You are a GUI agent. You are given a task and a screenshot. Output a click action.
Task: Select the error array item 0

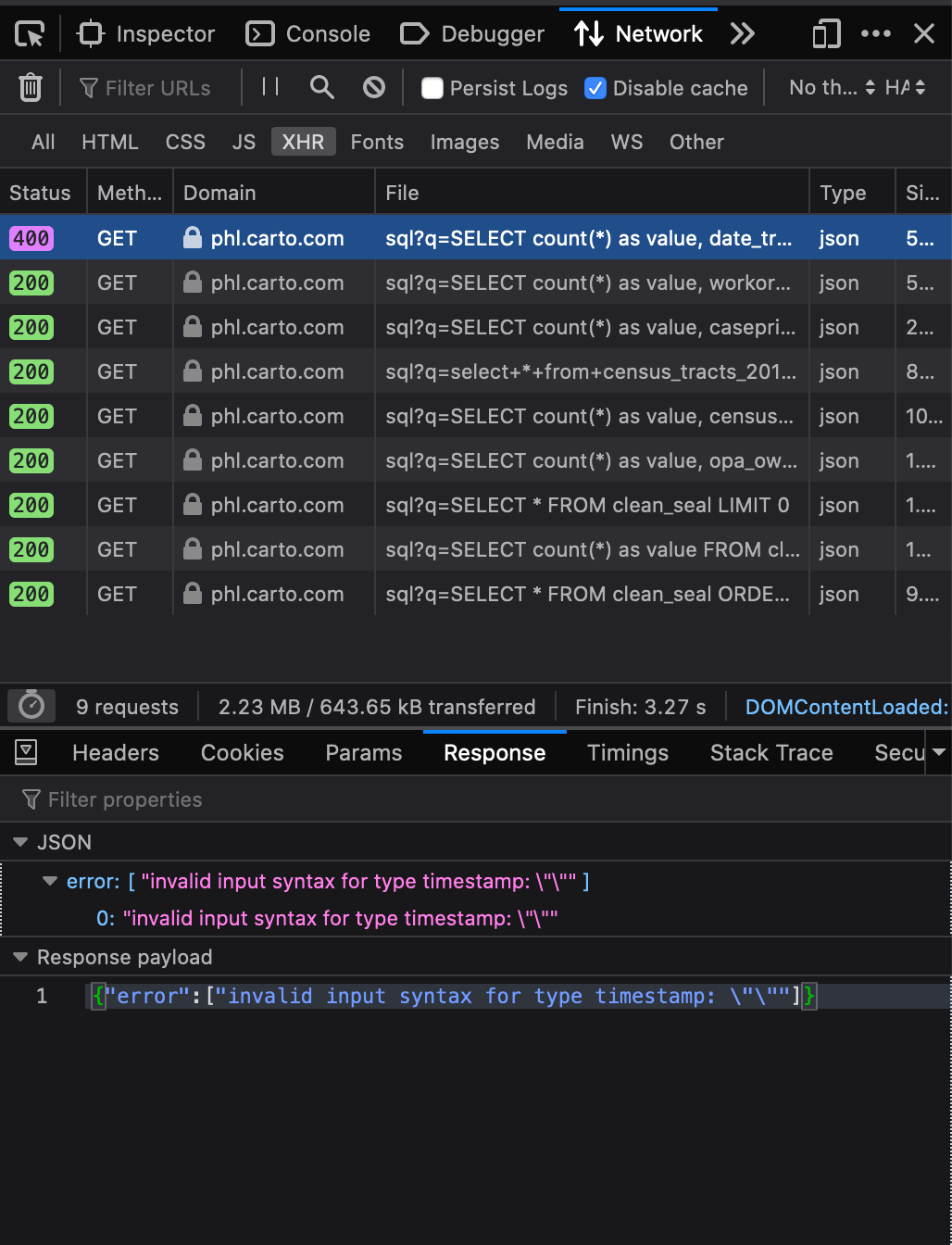click(x=476, y=918)
